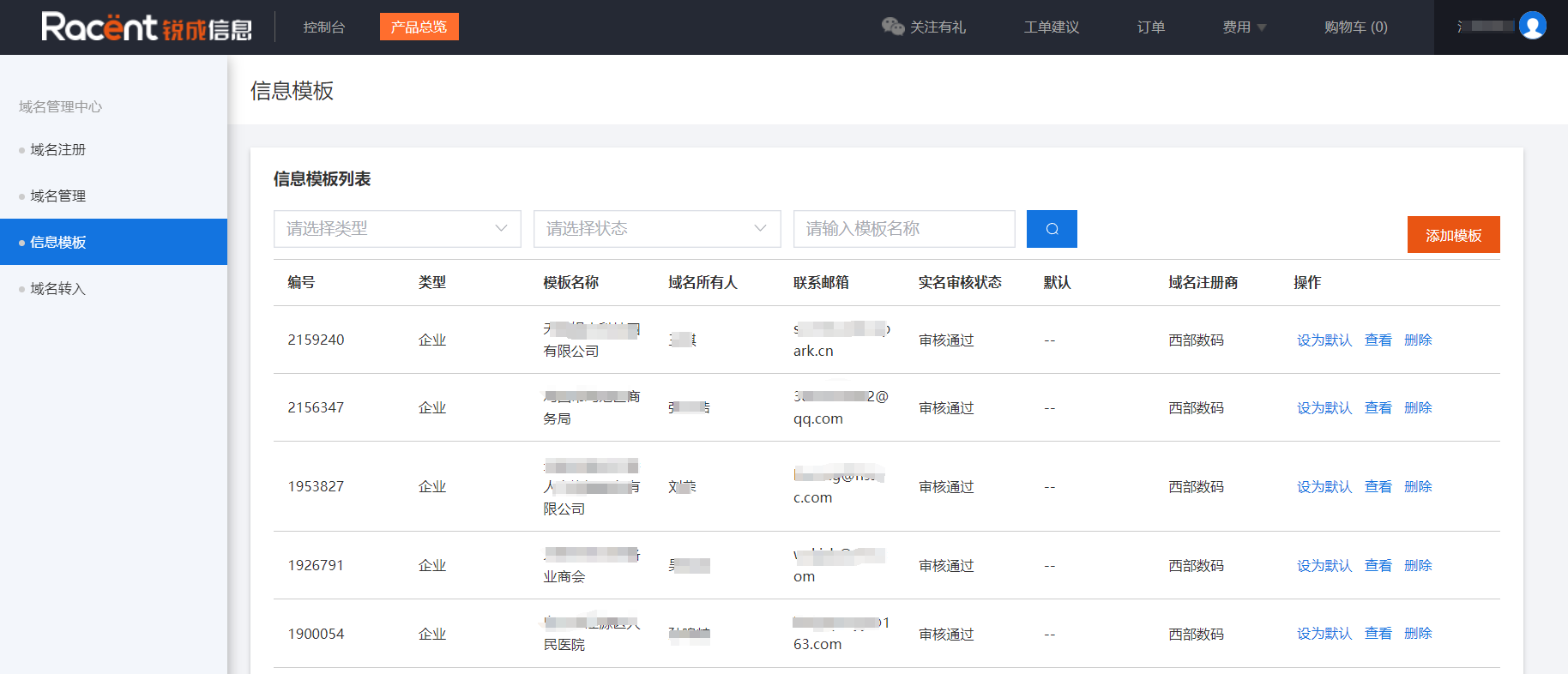Click 删除 for template 1926791
This screenshot has width=1568, height=674.
1418,565
